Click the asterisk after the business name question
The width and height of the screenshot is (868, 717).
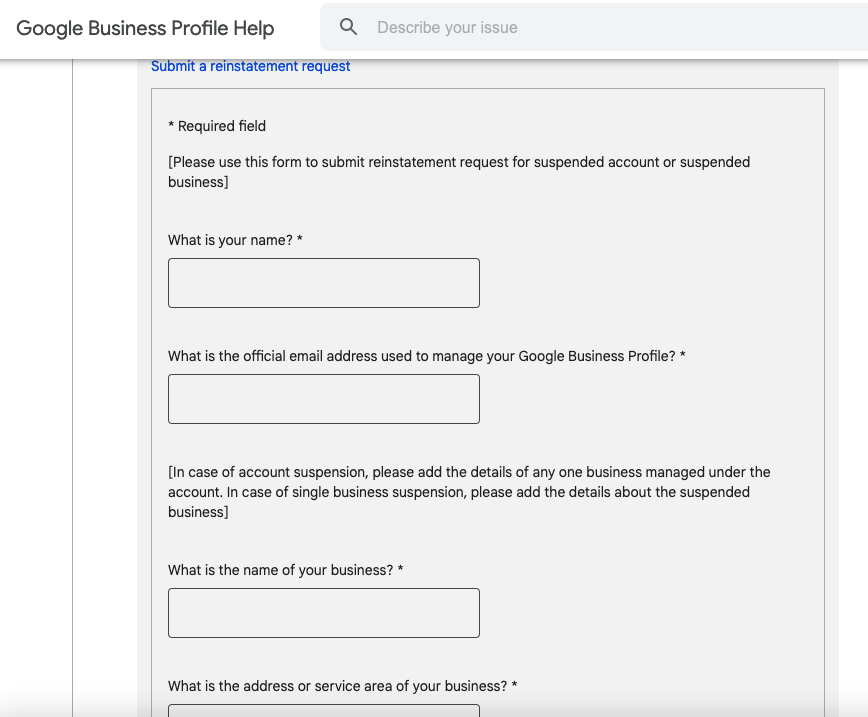pyautogui.click(x=400, y=570)
